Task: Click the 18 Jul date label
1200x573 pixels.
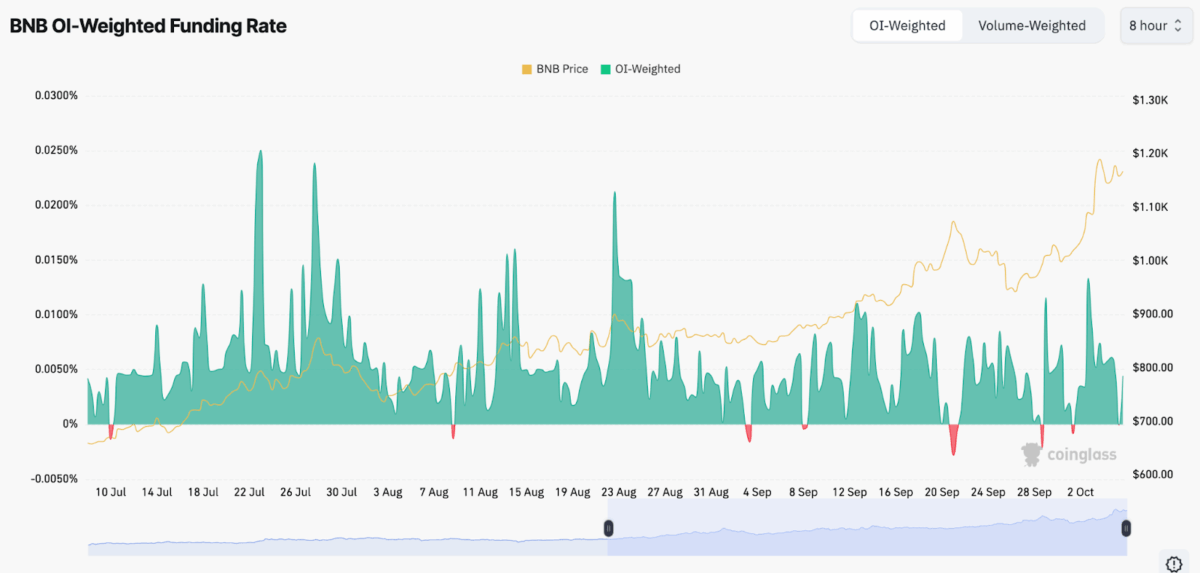Action: click(203, 492)
